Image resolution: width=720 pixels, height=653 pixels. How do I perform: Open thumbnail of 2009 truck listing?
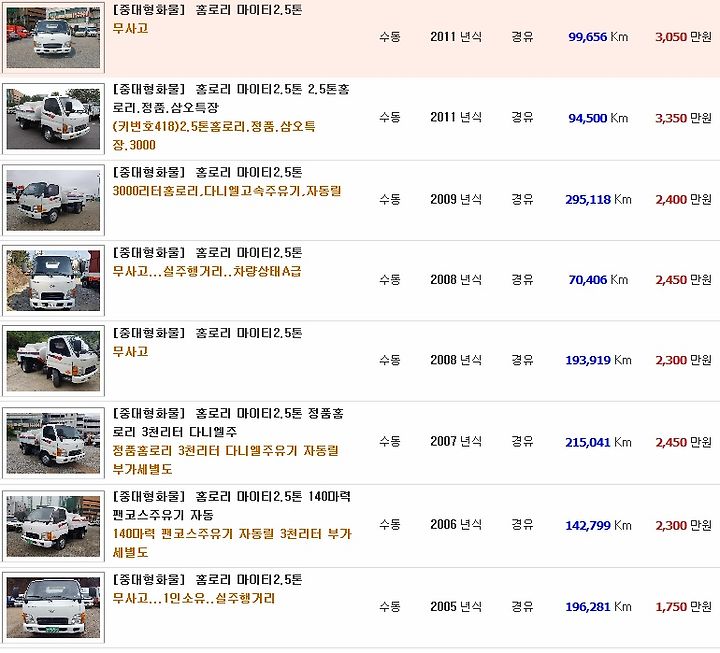pyautogui.click(x=53, y=200)
